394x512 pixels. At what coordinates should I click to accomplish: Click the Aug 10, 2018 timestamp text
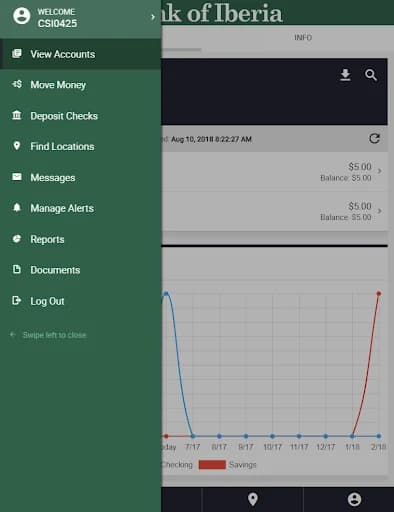point(211,139)
